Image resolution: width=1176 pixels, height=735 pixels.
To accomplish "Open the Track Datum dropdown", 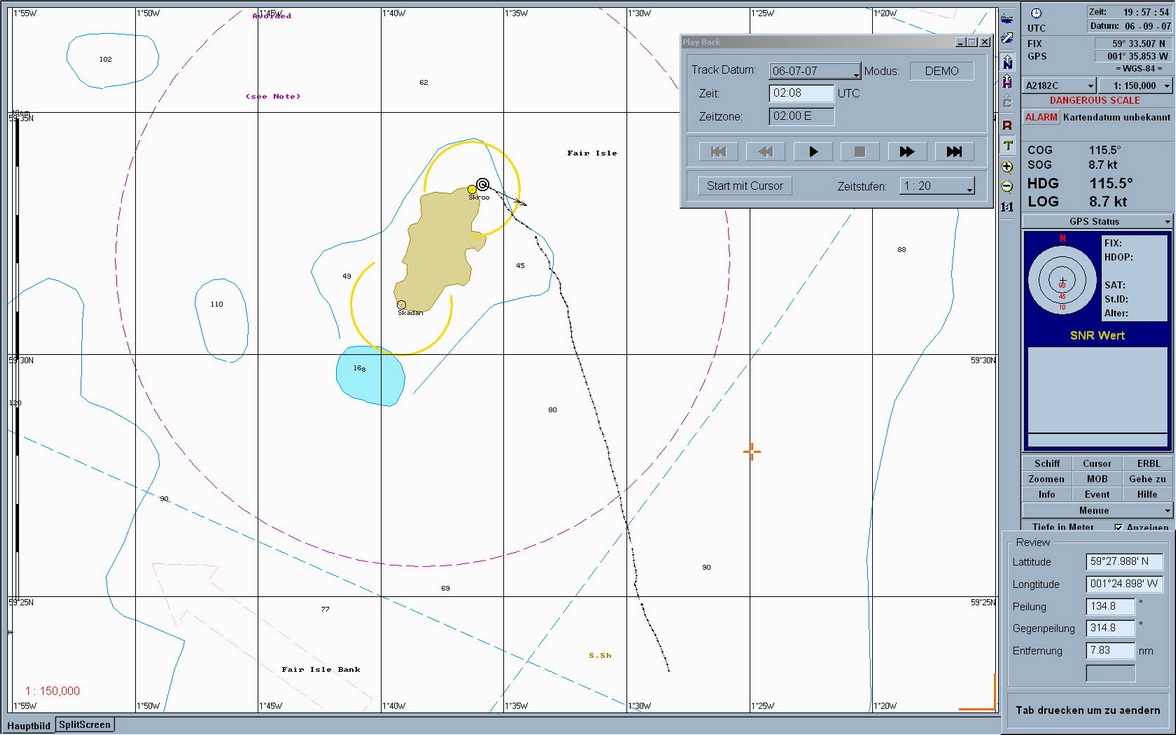I will pyautogui.click(x=855, y=72).
